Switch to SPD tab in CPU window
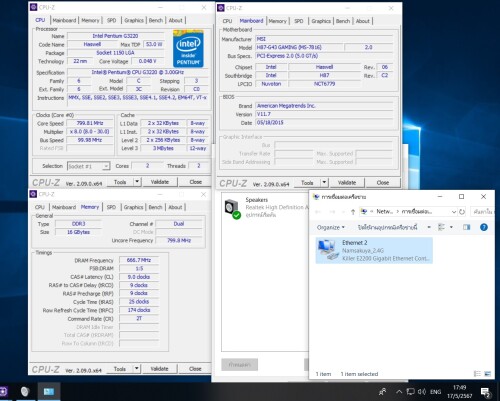This screenshot has height=401, width=500. tap(112, 20)
